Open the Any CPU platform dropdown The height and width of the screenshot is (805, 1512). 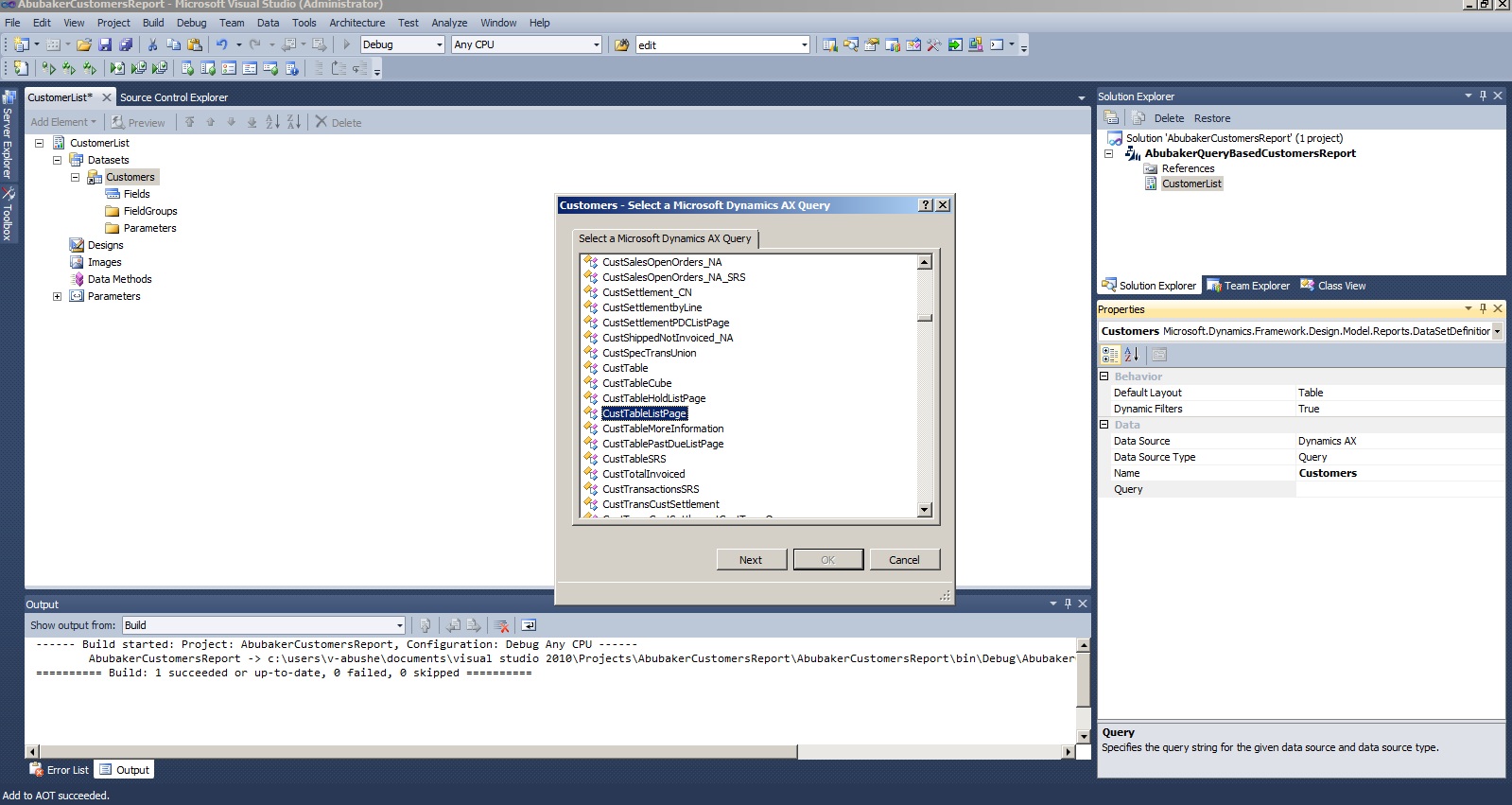[596, 44]
